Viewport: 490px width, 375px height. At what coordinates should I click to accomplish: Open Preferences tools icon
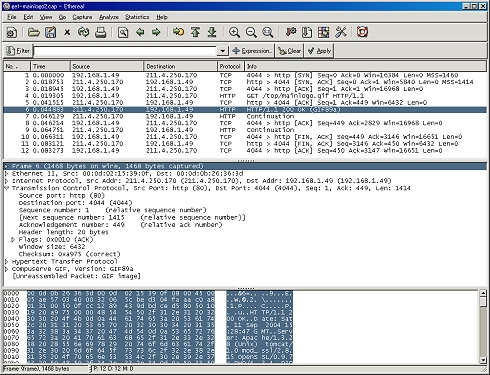point(340,32)
